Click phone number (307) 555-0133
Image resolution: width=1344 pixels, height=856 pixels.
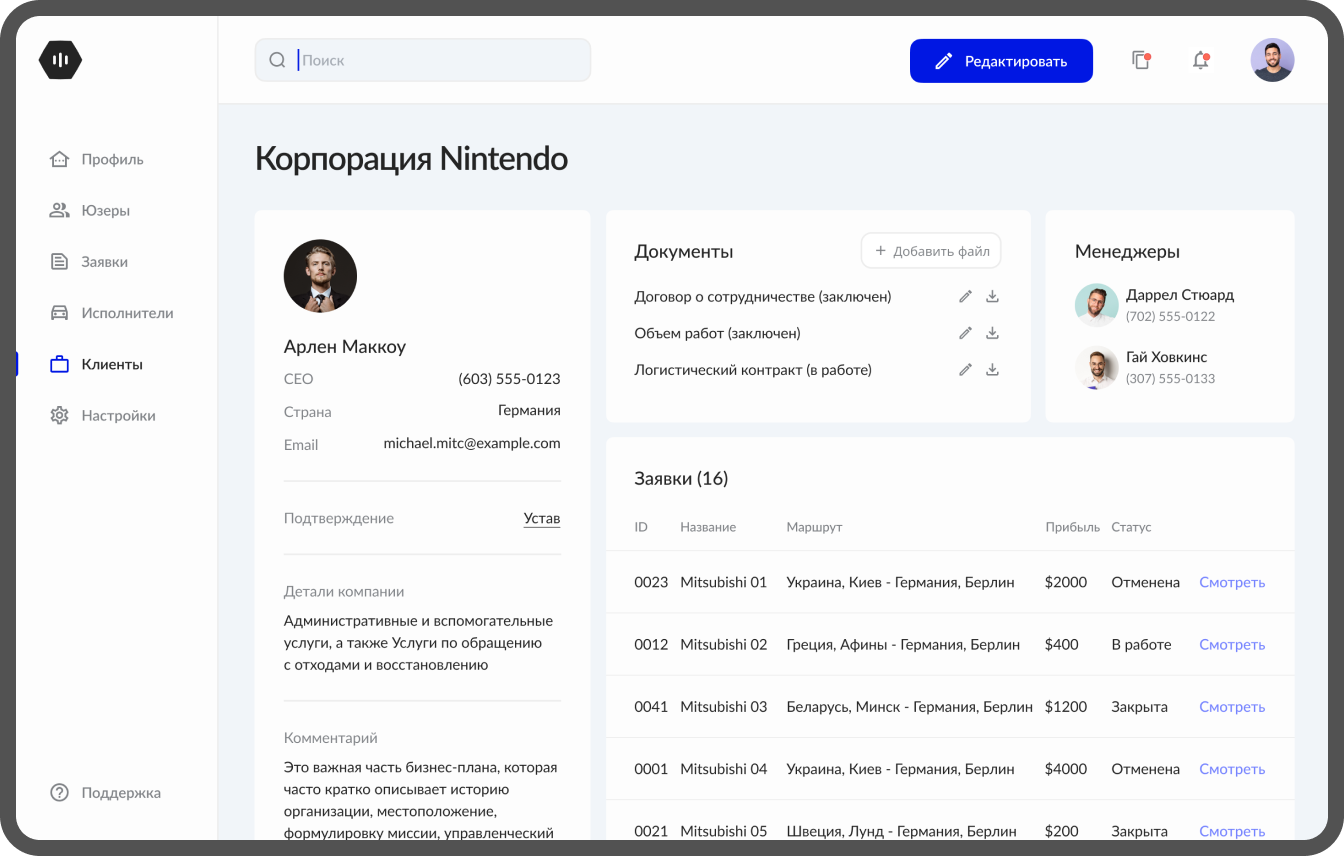tap(1171, 379)
